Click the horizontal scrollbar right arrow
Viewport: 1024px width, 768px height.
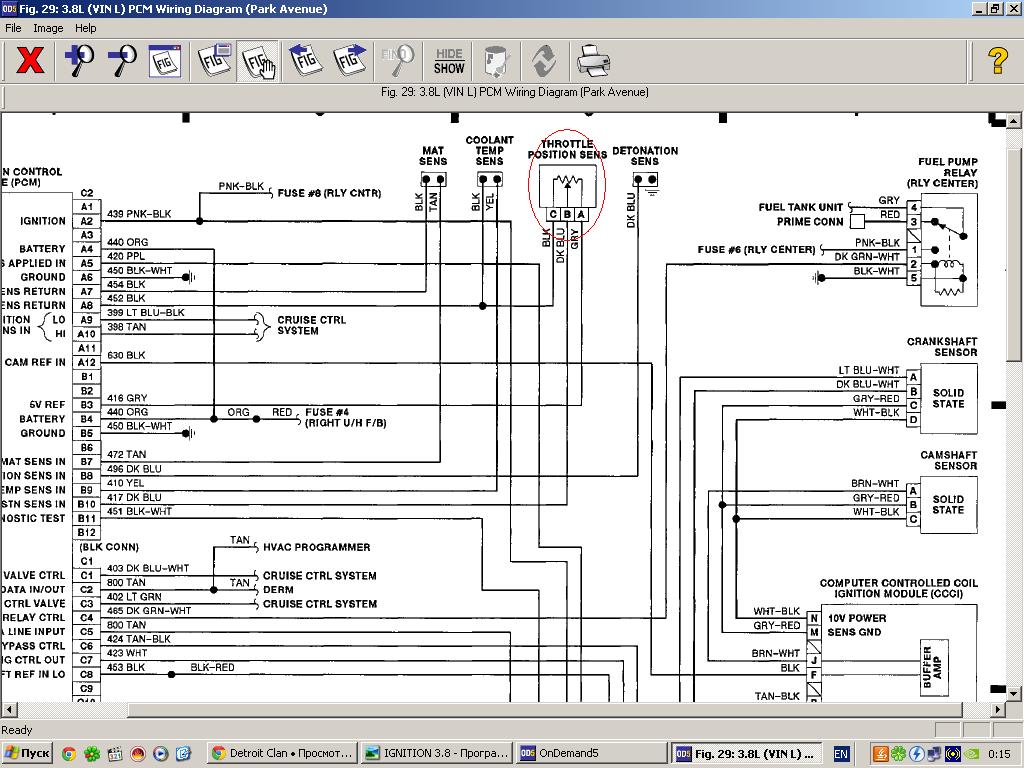[x=997, y=710]
